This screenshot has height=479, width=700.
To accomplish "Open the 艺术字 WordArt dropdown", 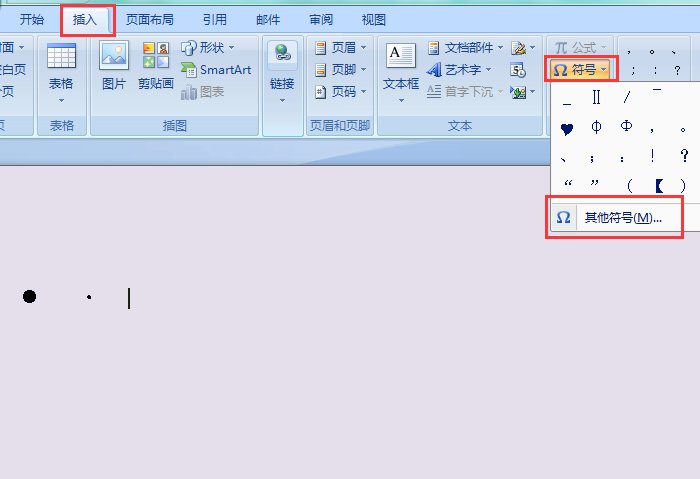I will tap(459, 70).
